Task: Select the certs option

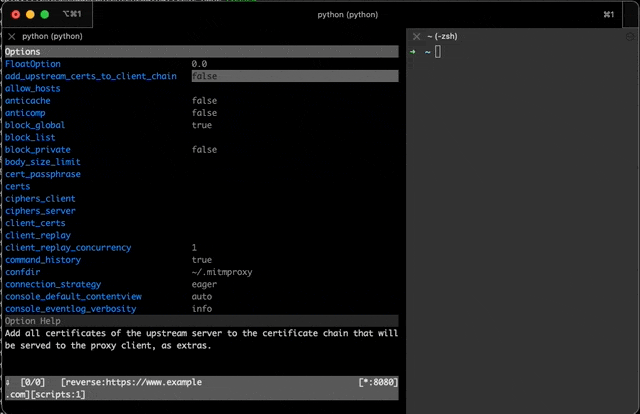Action: 18,187
